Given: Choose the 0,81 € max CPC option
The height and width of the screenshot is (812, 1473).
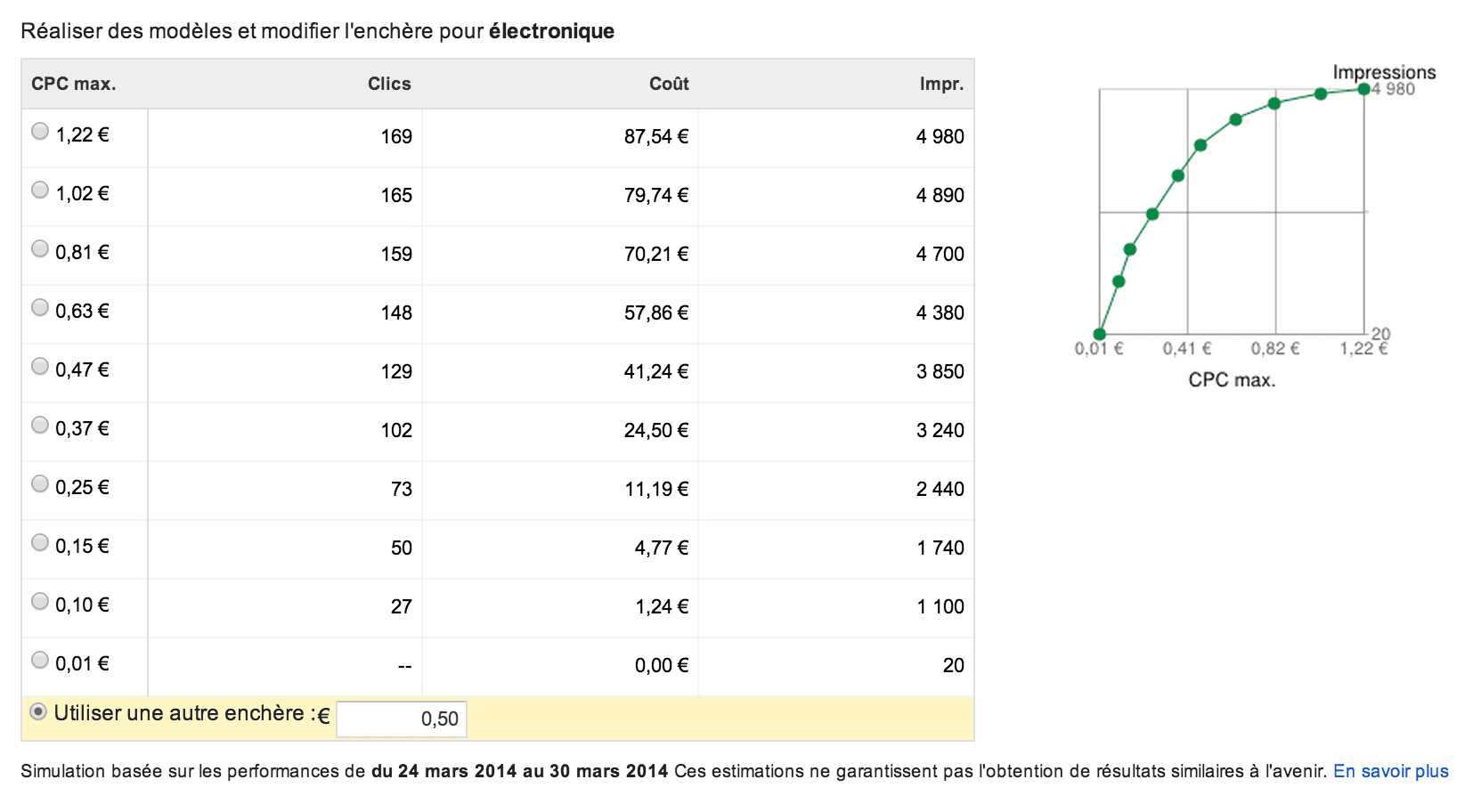Looking at the screenshot, I should [x=40, y=249].
